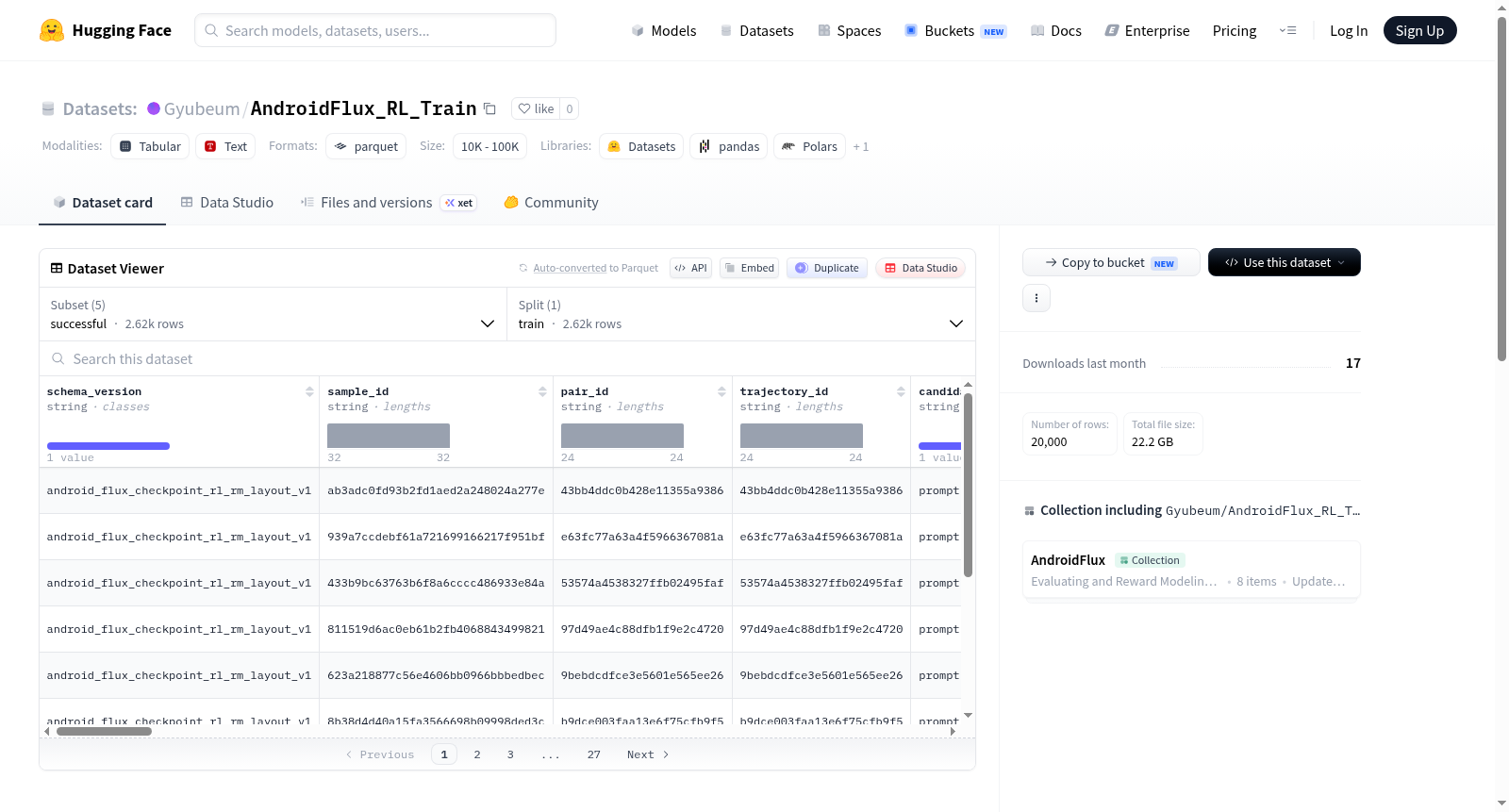
Task: Click the xet storage badge
Action: pos(459,203)
